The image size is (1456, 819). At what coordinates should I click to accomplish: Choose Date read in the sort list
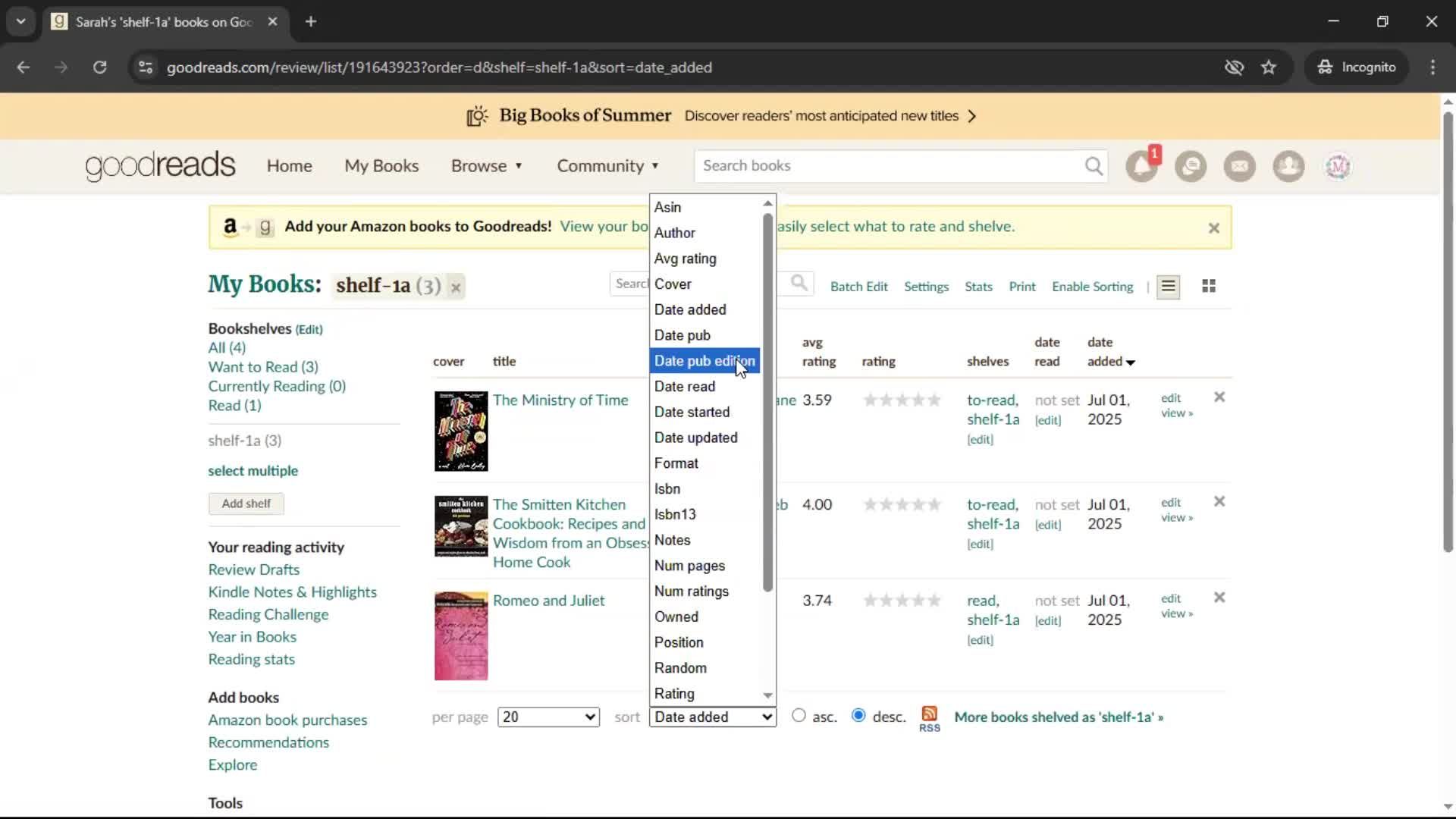pos(704,387)
